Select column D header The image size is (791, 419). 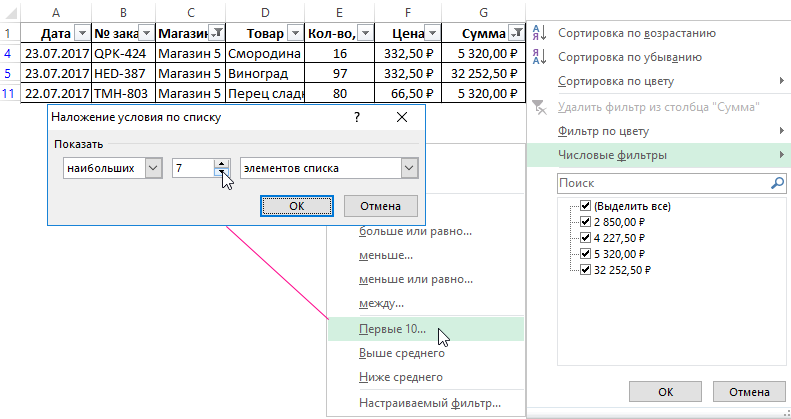265,12
